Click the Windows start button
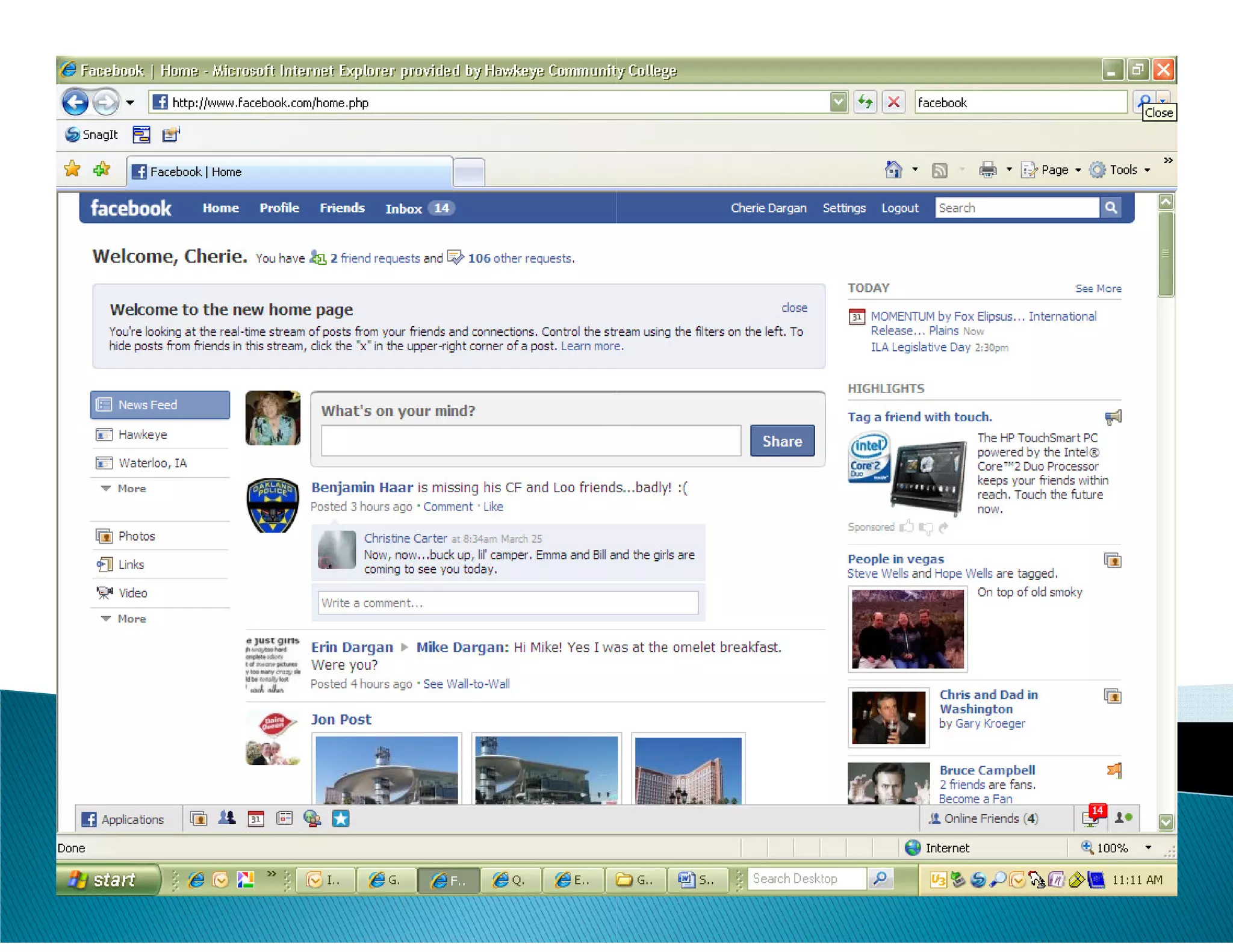1233x952 pixels. click(x=108, y=880)
